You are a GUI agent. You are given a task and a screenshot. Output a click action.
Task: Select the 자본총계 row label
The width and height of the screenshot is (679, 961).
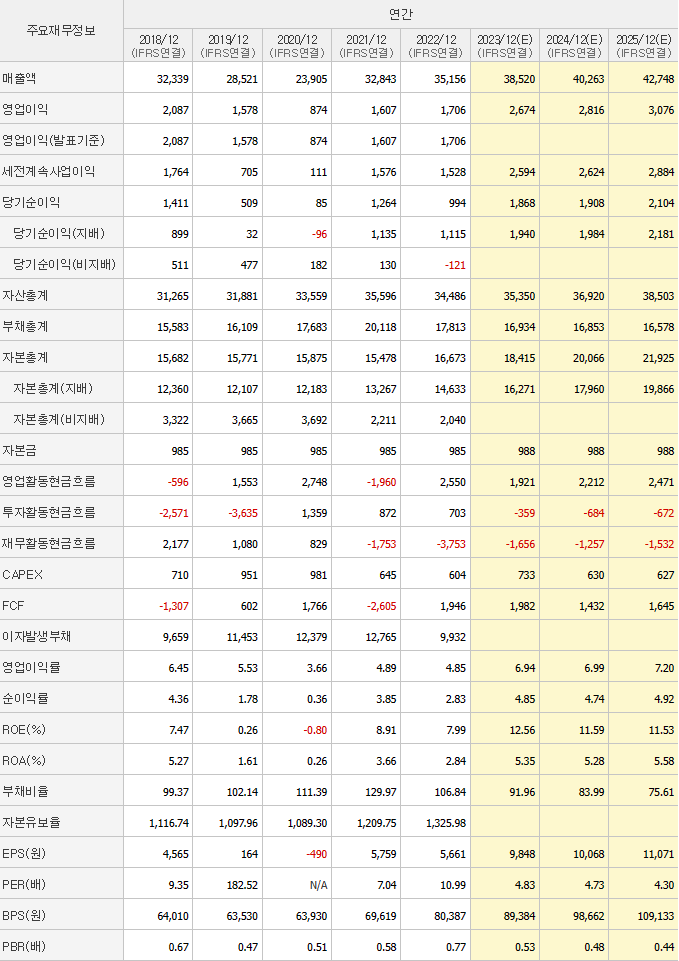point(25,357)
